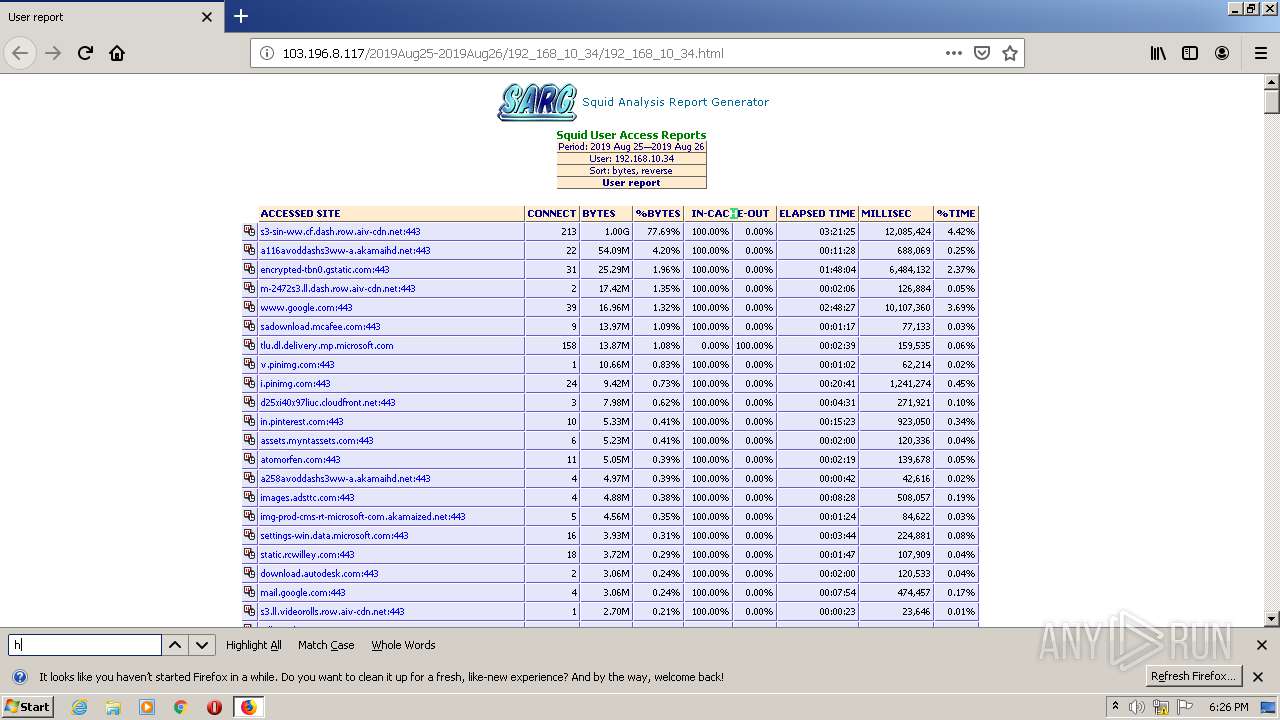
Task: Open the Library view icon
Action: pyautogui.click(x=1158, y=53)
